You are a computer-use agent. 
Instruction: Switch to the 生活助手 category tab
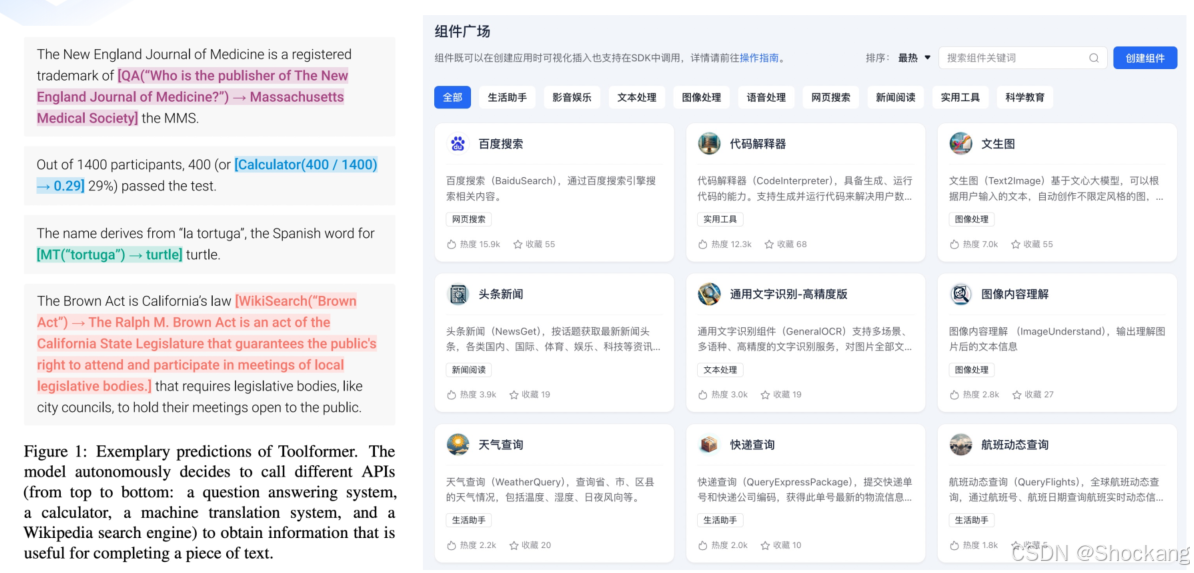click(507, 98)
